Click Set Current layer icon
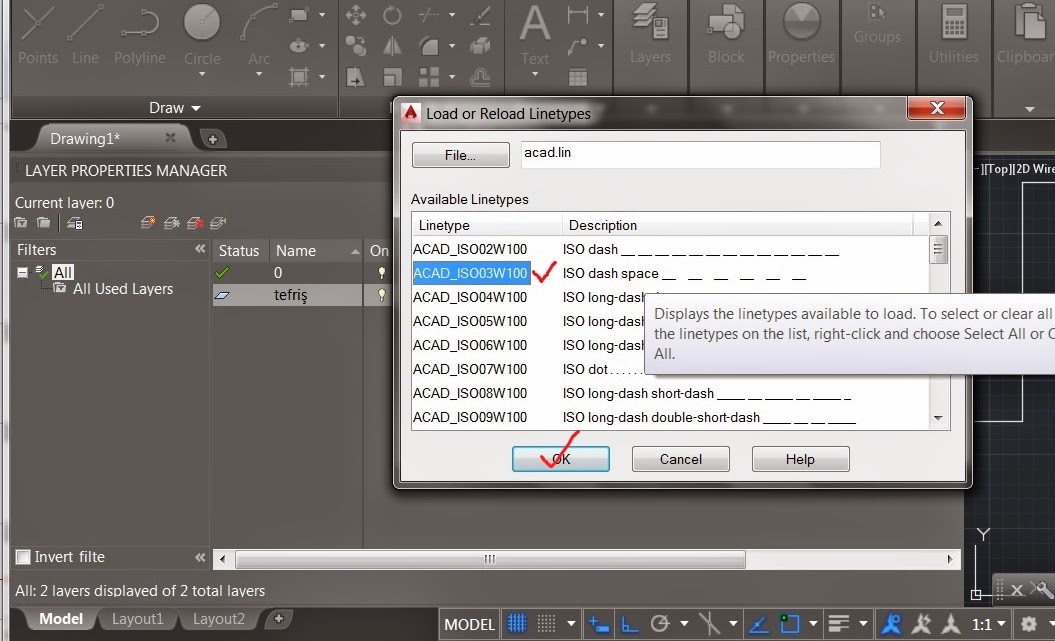 tap(218, 223)
